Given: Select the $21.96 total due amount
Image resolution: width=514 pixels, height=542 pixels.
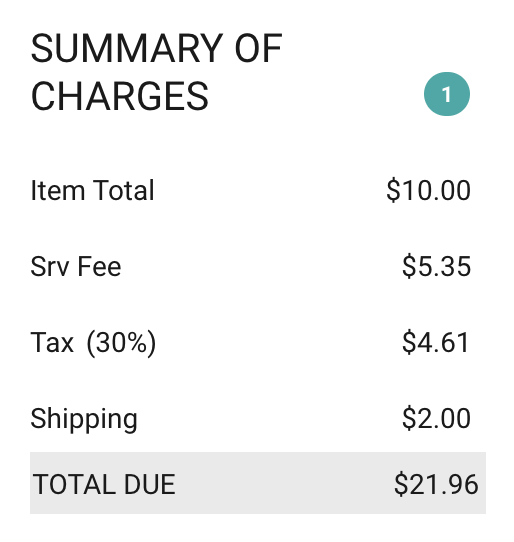Looking at the screenshot, I should pyautogui.click(x=436, y=485).
